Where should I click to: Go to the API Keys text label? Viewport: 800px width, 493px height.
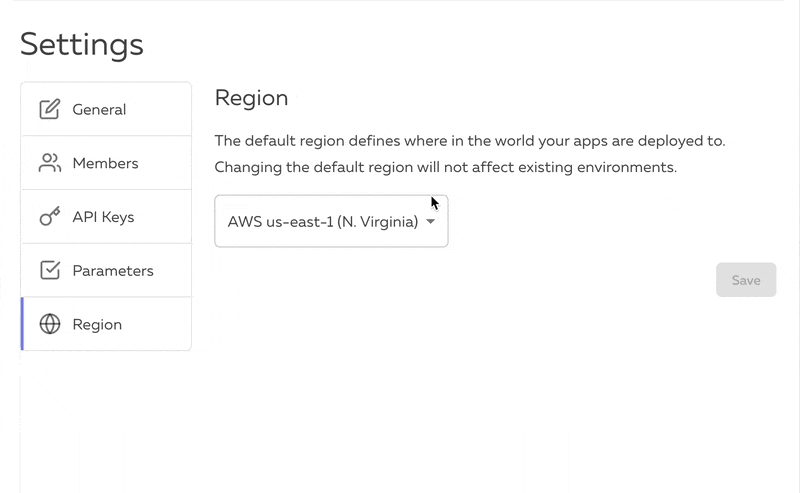104,217
